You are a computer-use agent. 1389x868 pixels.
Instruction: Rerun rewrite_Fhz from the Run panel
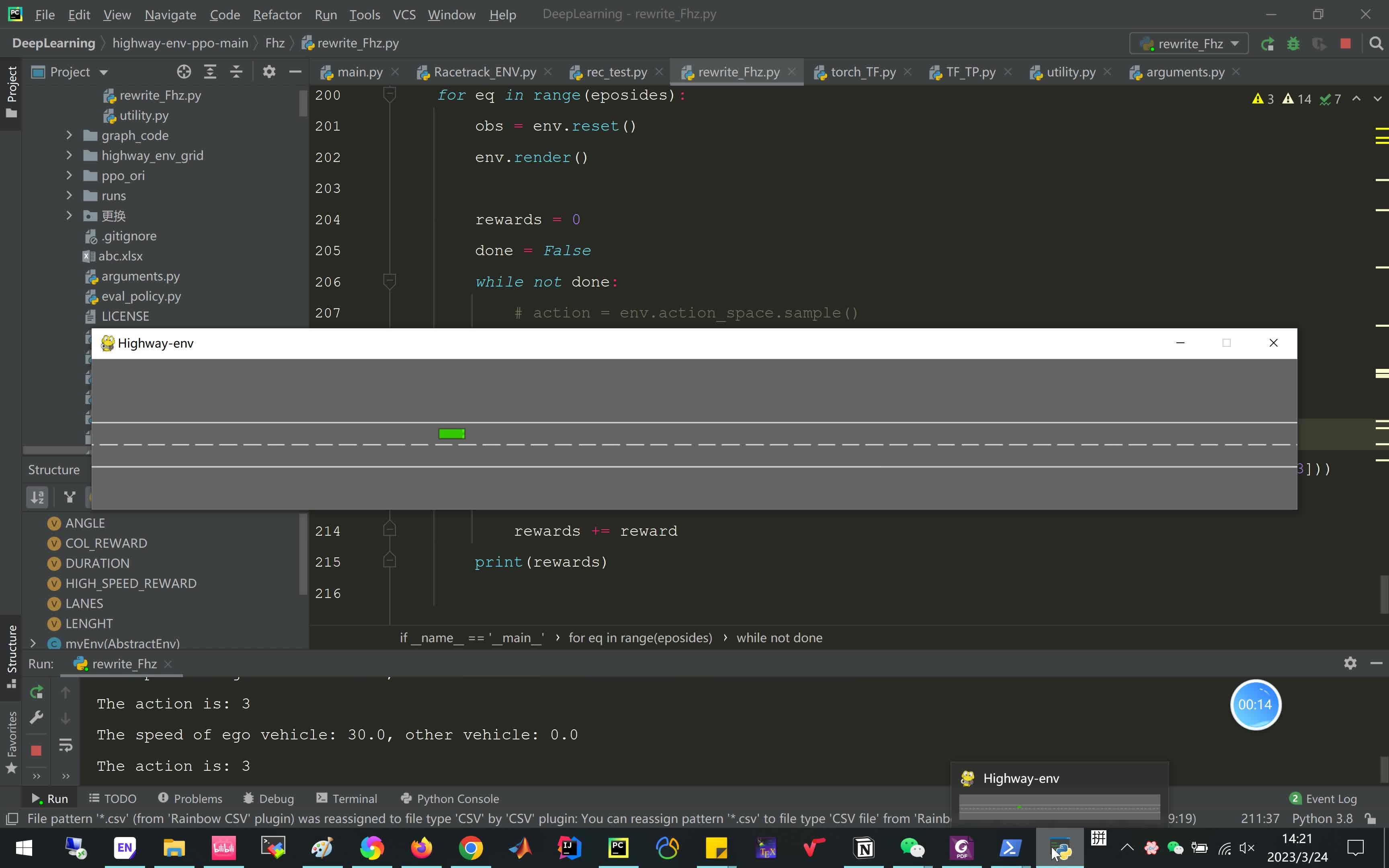pos(36,692)
